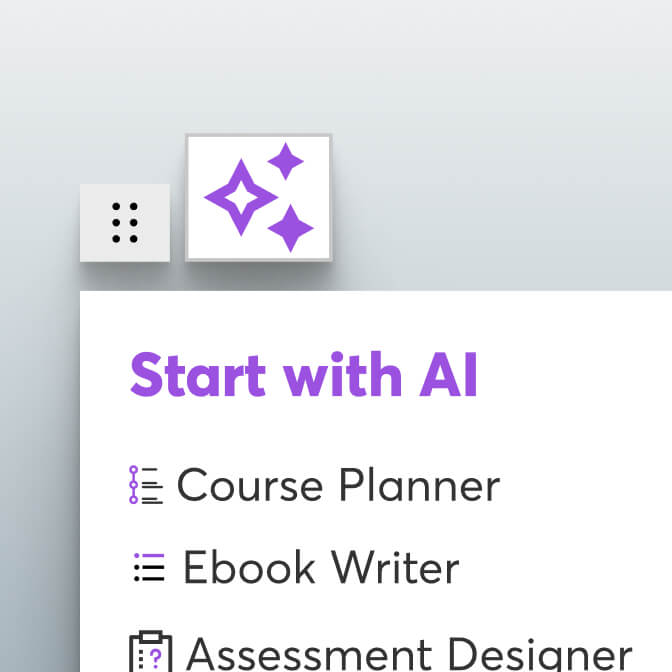This screenshot has height=672, width=672.
Task: Click the large hollow sparkle star
Action: (240, 198)
